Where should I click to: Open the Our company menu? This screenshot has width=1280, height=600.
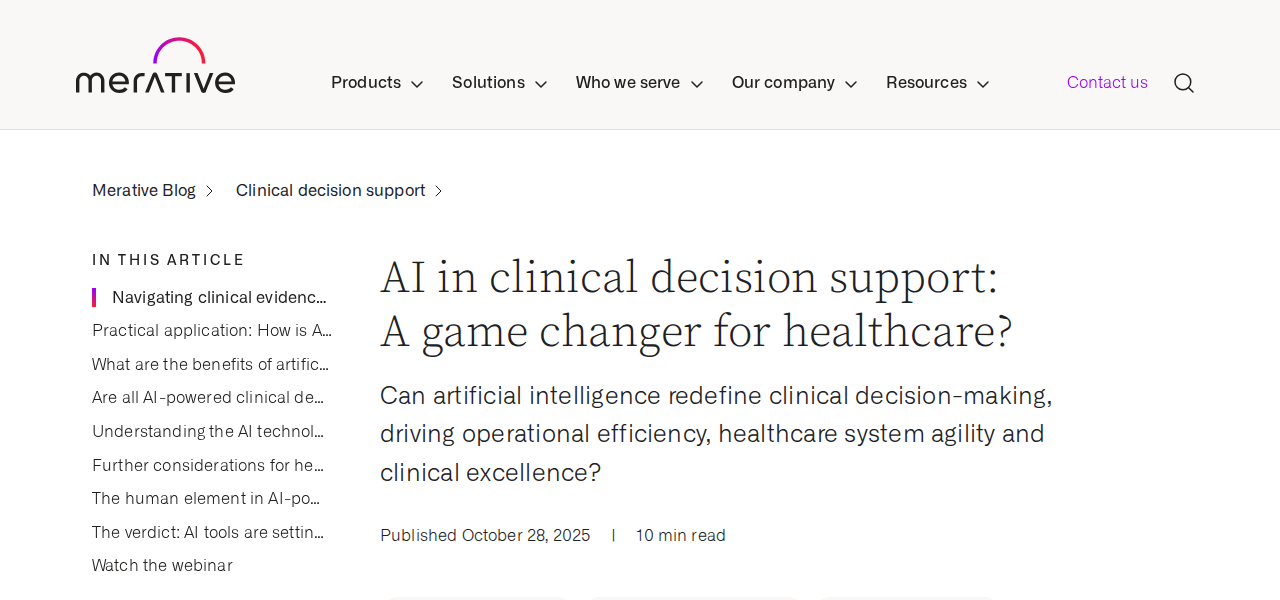click(x=794, y=83)
